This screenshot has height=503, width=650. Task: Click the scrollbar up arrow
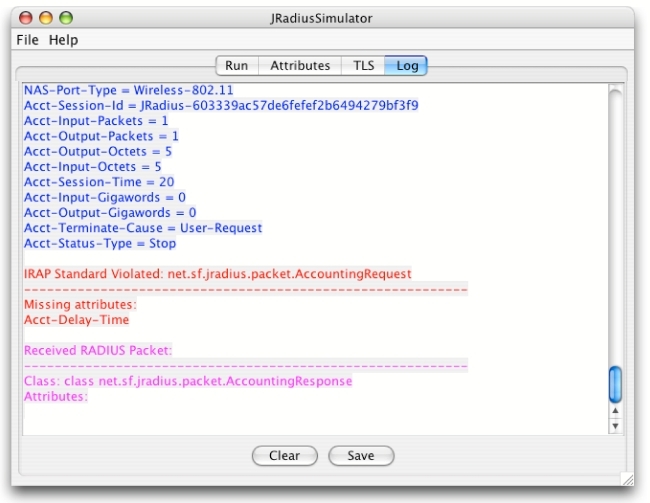coord(615,411)
